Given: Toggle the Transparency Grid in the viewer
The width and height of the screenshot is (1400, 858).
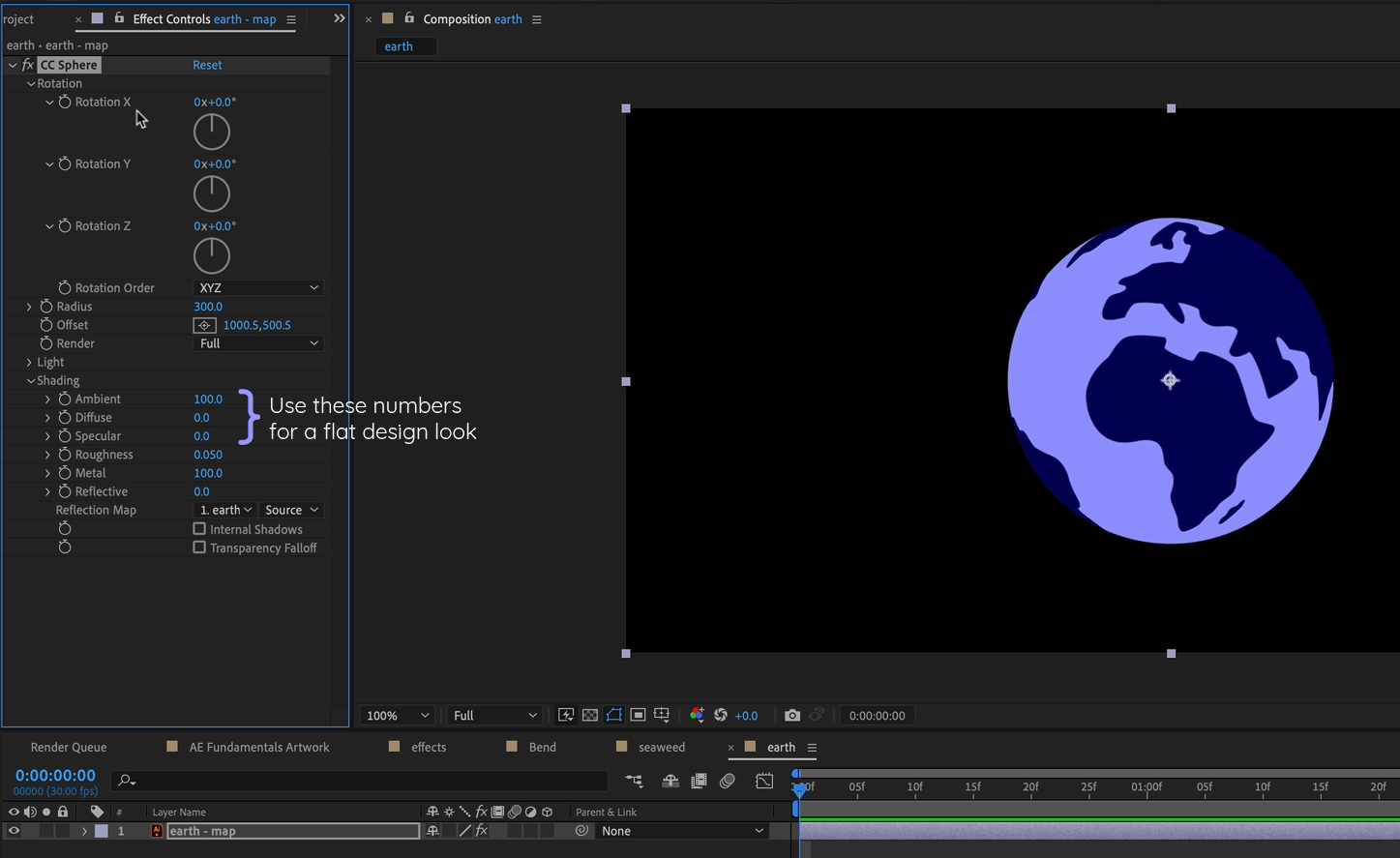Looking at the screenshot, I should (x=589, y=715).
